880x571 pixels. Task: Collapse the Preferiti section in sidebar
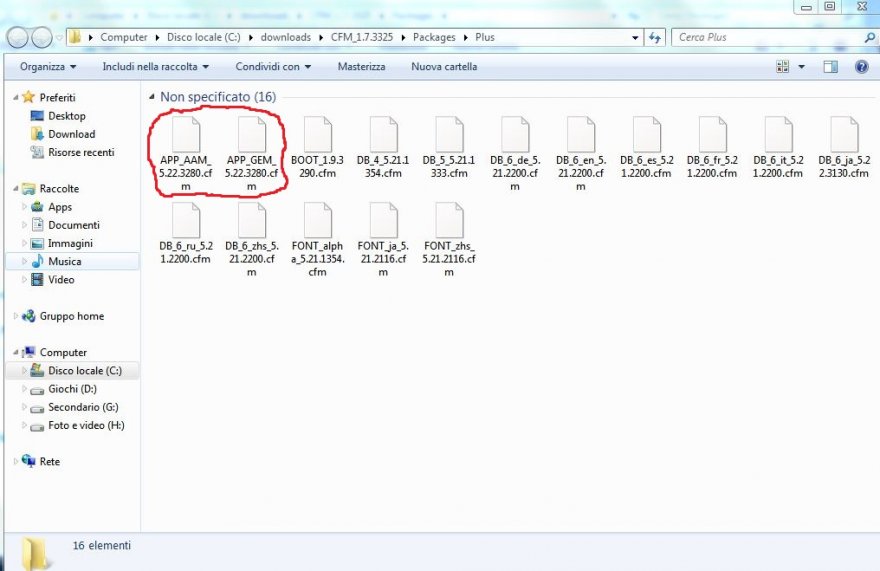[14, 97]
